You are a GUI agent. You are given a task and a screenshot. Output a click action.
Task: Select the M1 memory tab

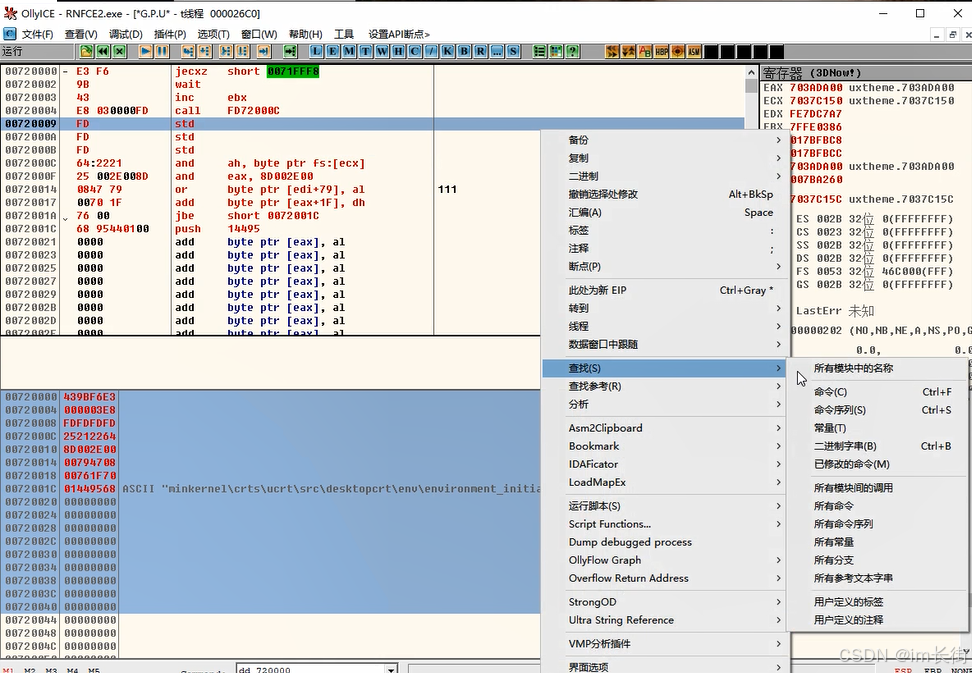[9, 670]
